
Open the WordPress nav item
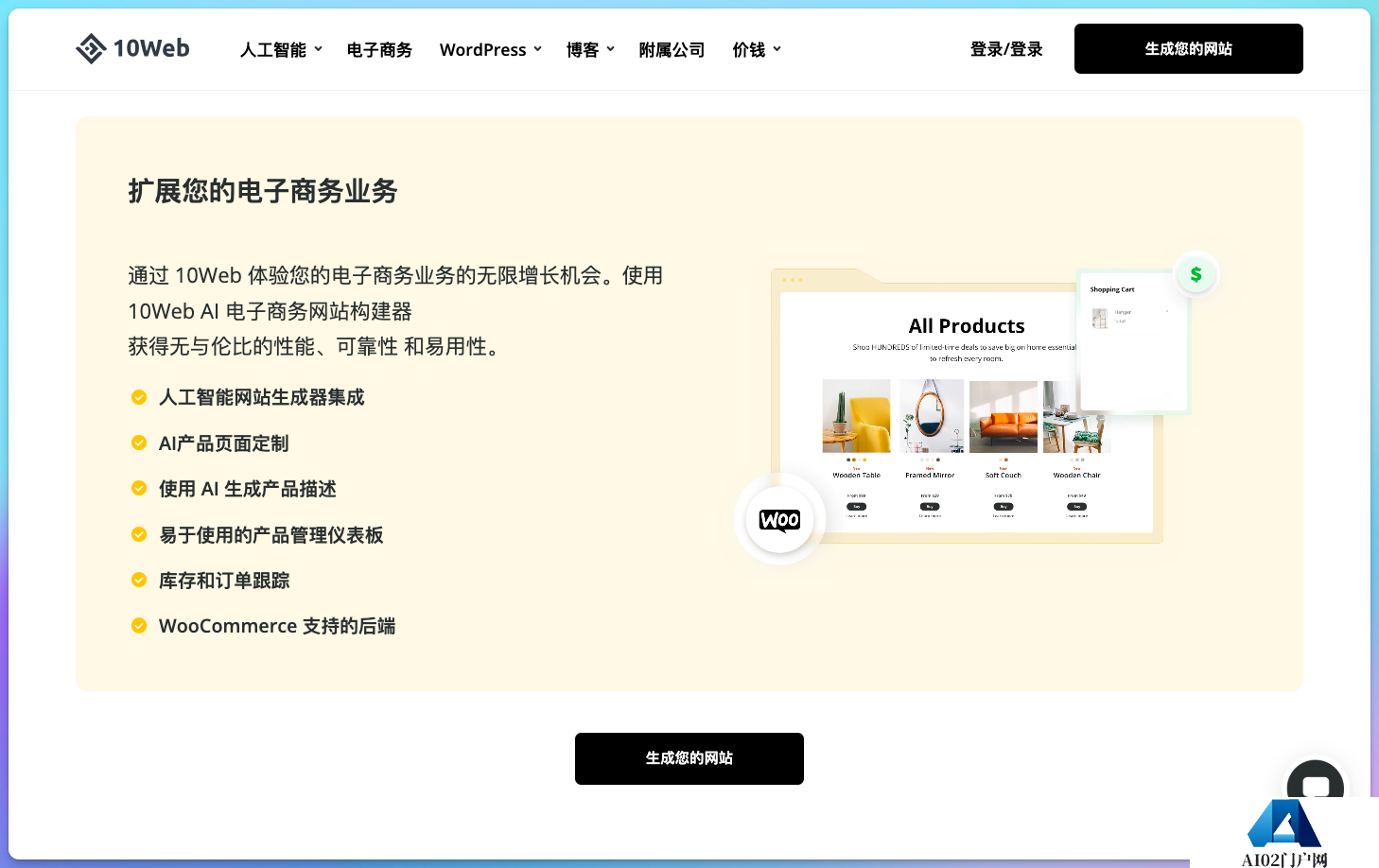[x=482, y=49]
